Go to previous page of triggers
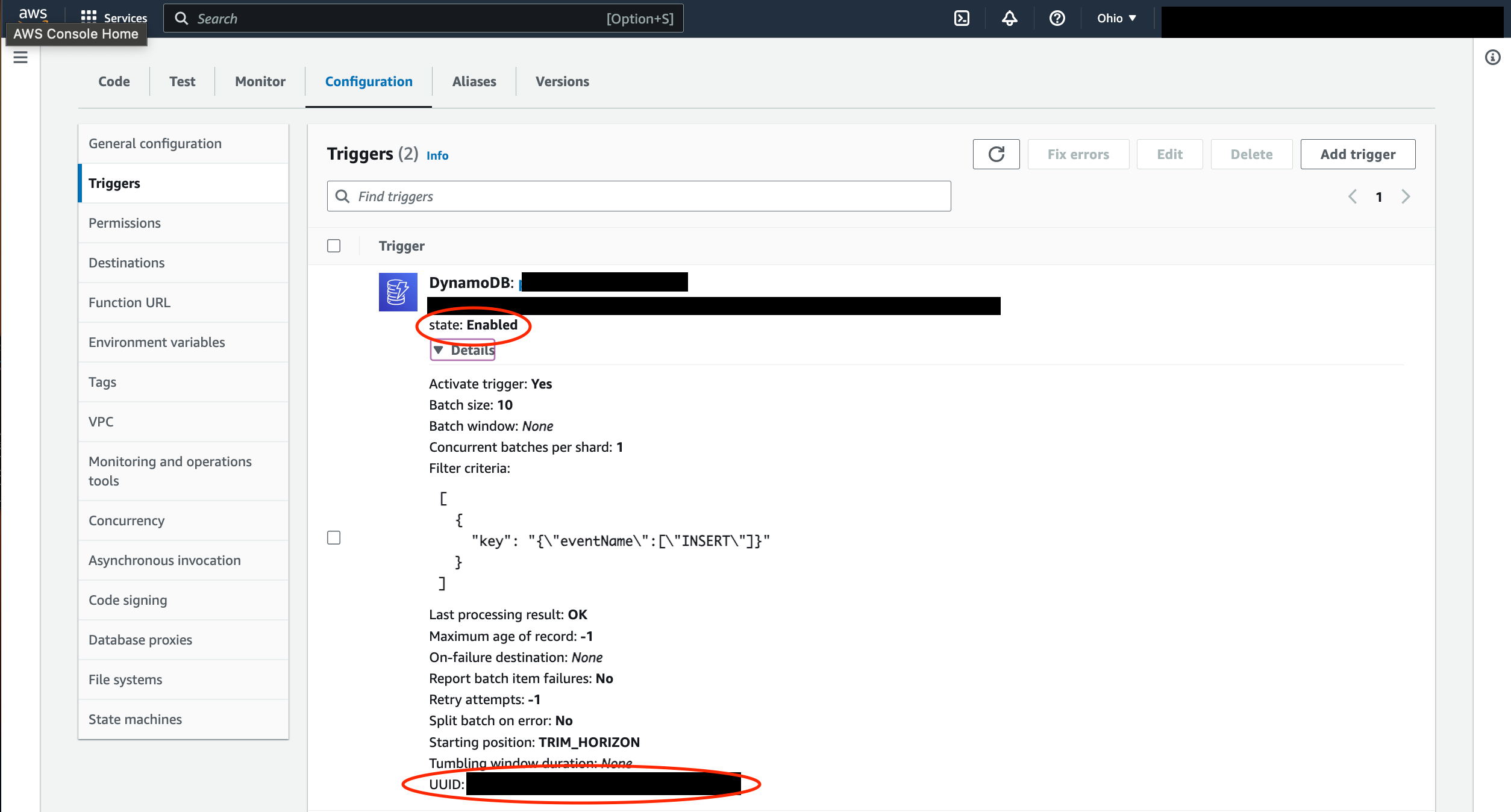 coord(1353,197)
